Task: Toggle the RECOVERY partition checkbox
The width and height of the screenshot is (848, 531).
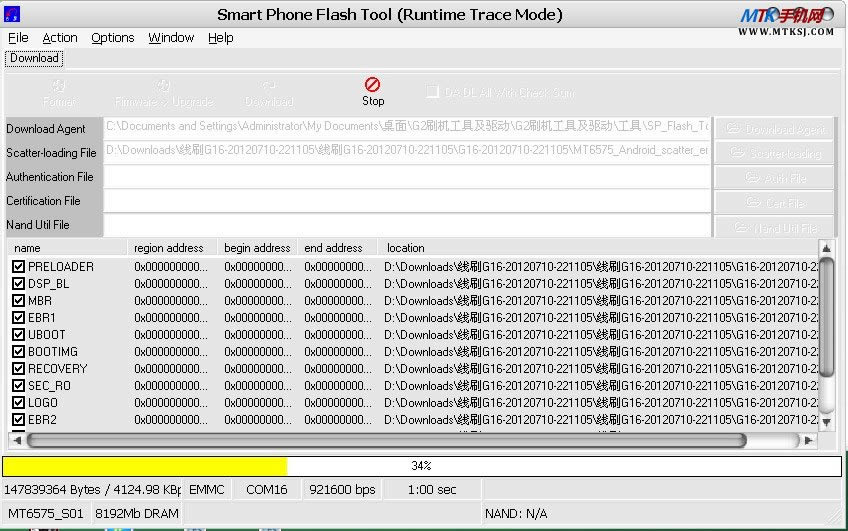Action: tap(18, 369)
